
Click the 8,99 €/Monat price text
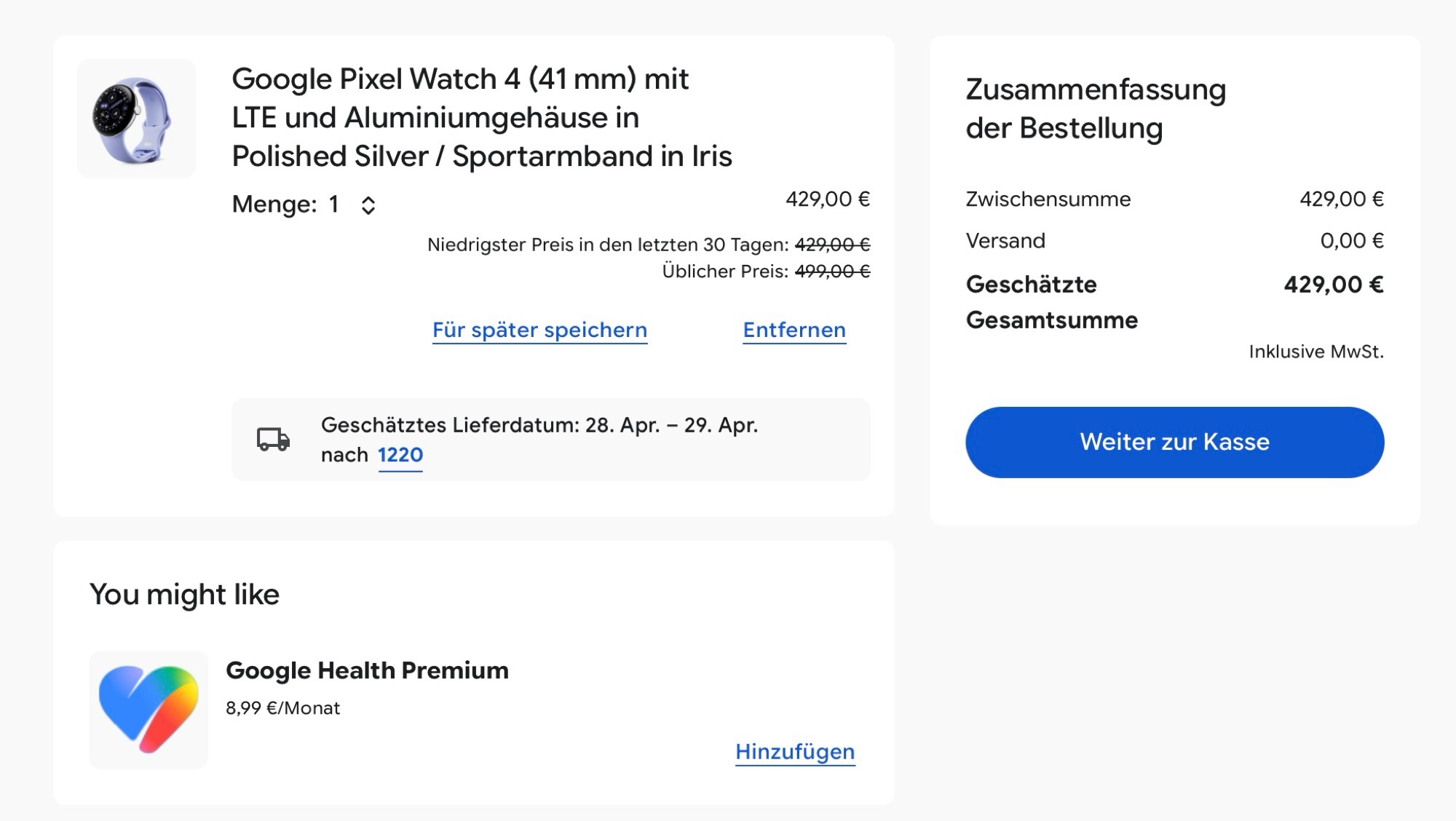point(282,708)
